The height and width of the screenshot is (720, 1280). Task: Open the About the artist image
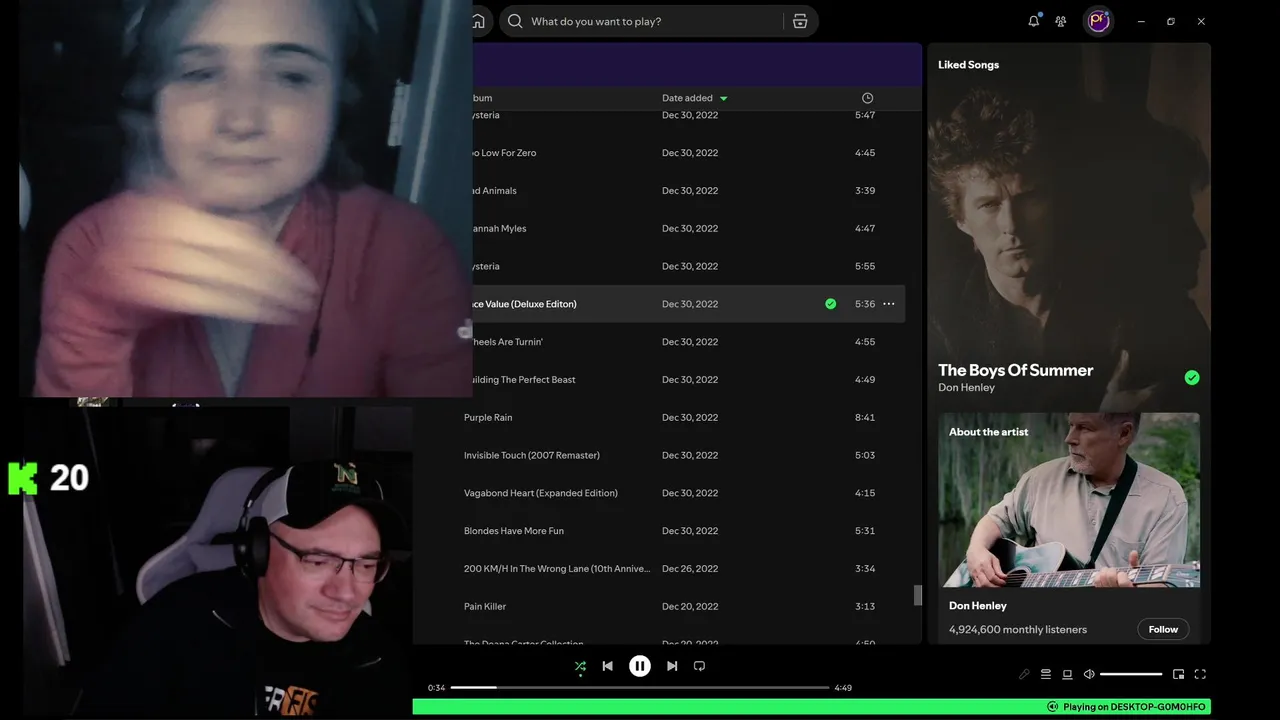pyautogui.click(x=1069, y=500)
